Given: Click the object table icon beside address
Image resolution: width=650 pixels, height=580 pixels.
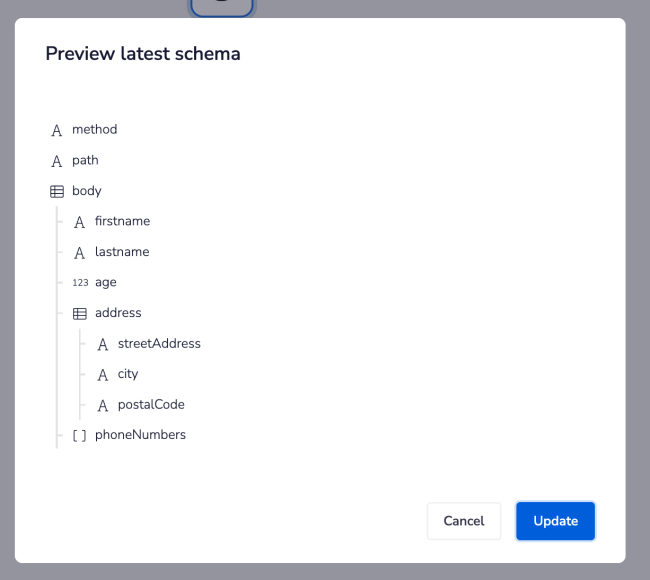Looking at the screenshot, I should click(80, 313).
